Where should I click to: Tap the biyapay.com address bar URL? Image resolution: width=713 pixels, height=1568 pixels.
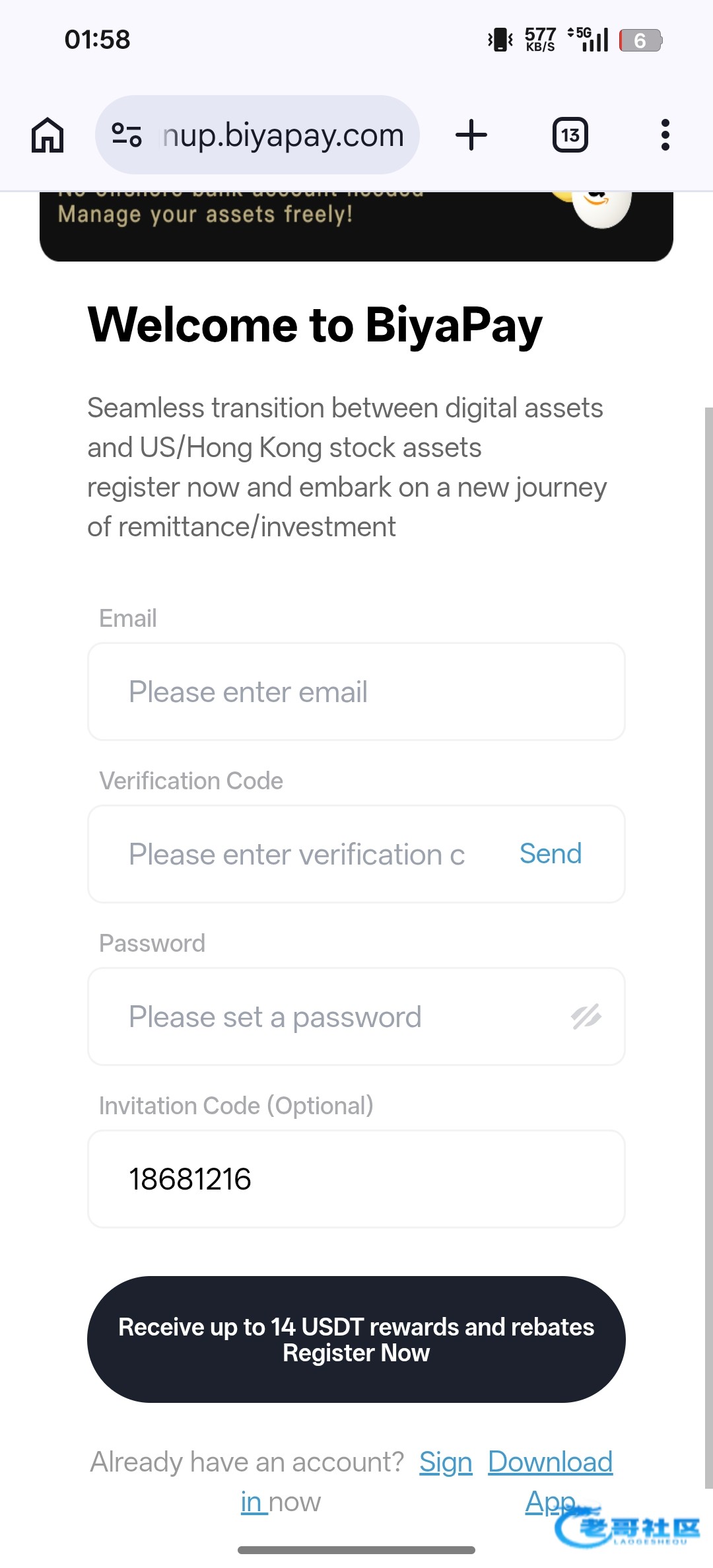point(284,135)
